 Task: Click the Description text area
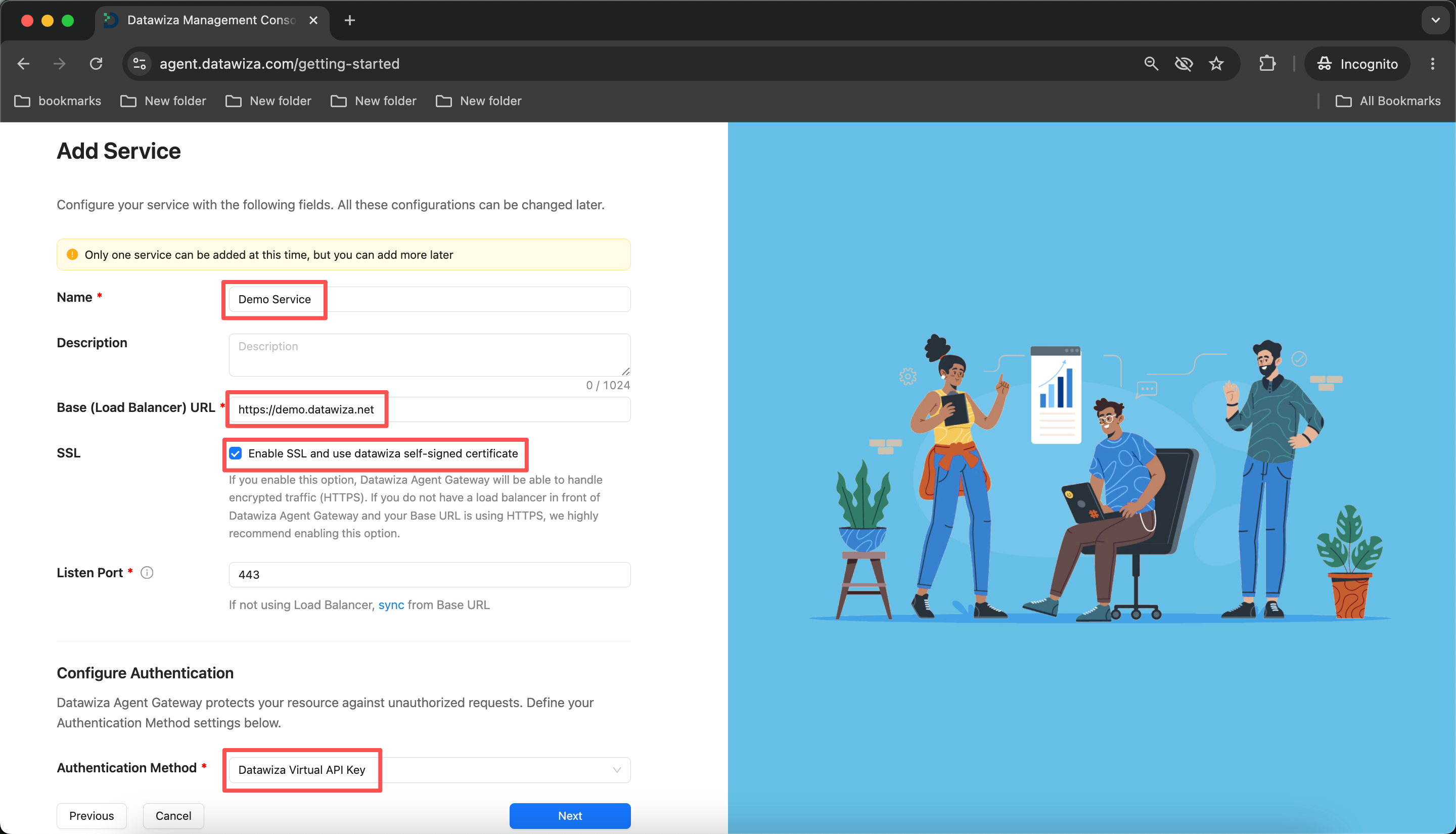tap(430, 354)
